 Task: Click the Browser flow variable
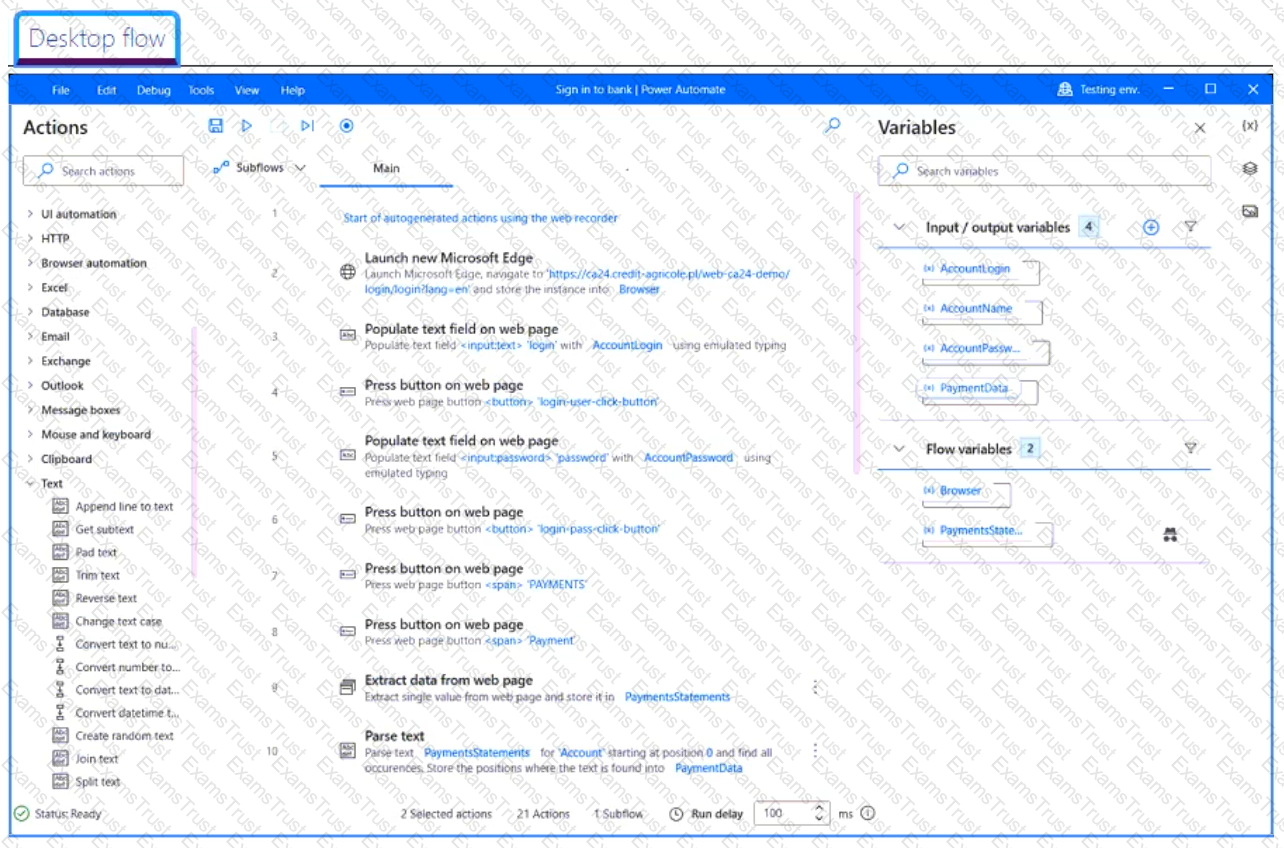[x=960, y=491]
